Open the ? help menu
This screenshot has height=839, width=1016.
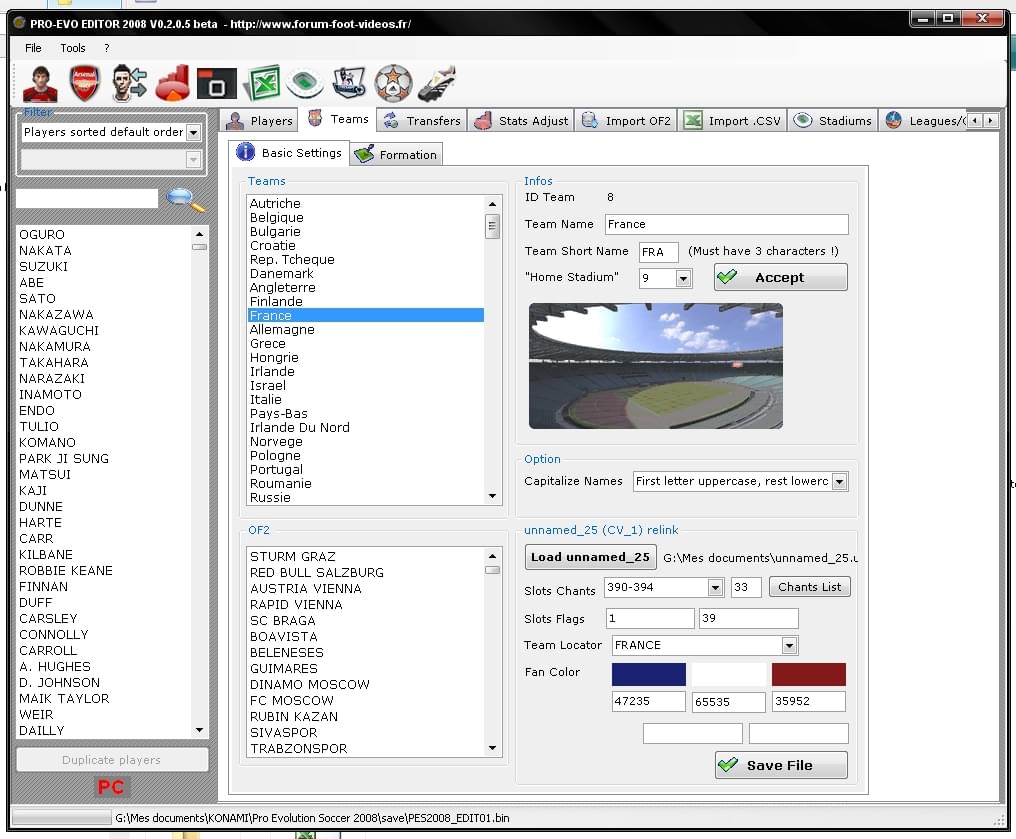[x=106, y=48]
